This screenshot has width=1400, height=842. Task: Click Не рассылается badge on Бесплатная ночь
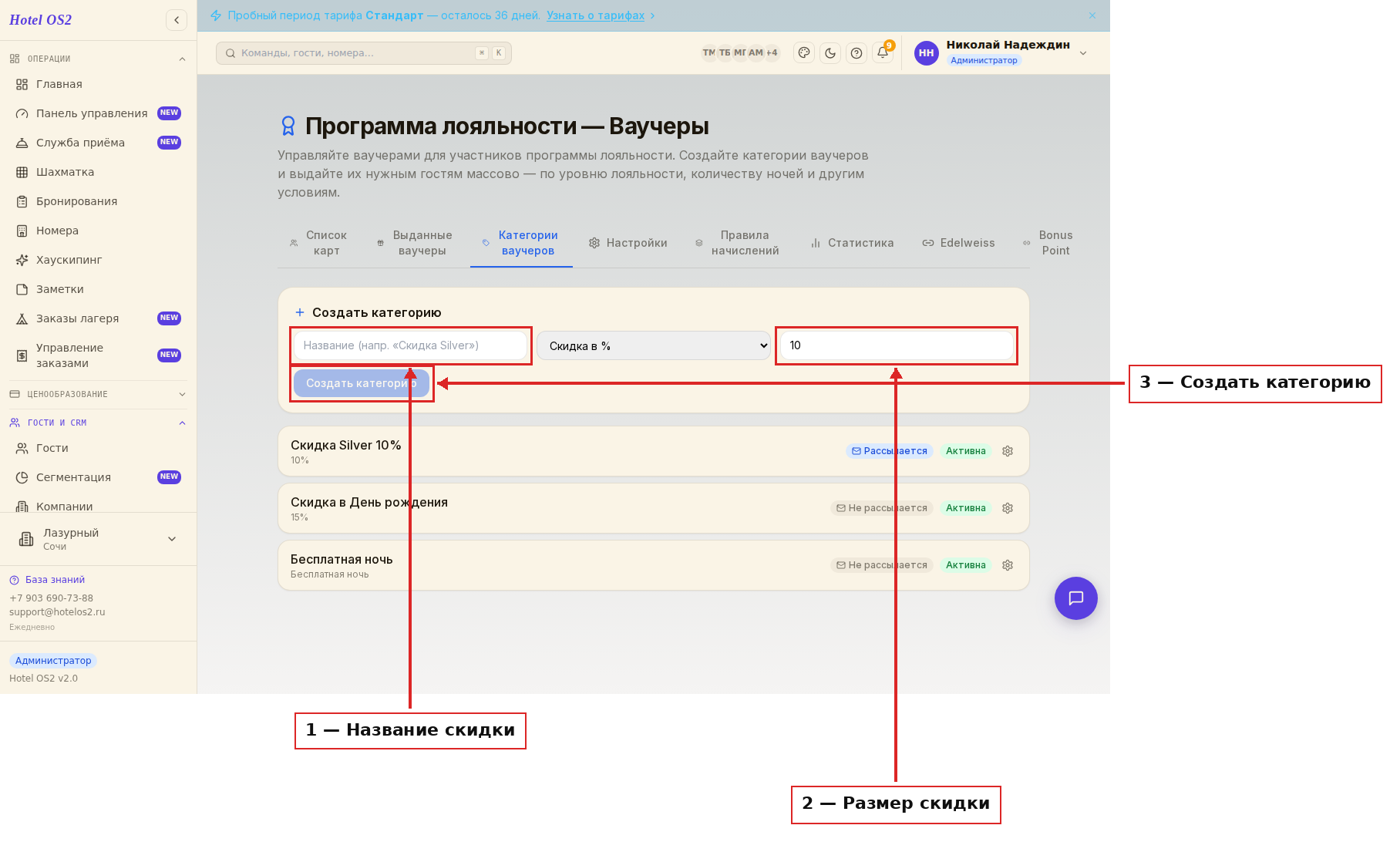pyautogui.click(x=882, y=565)
